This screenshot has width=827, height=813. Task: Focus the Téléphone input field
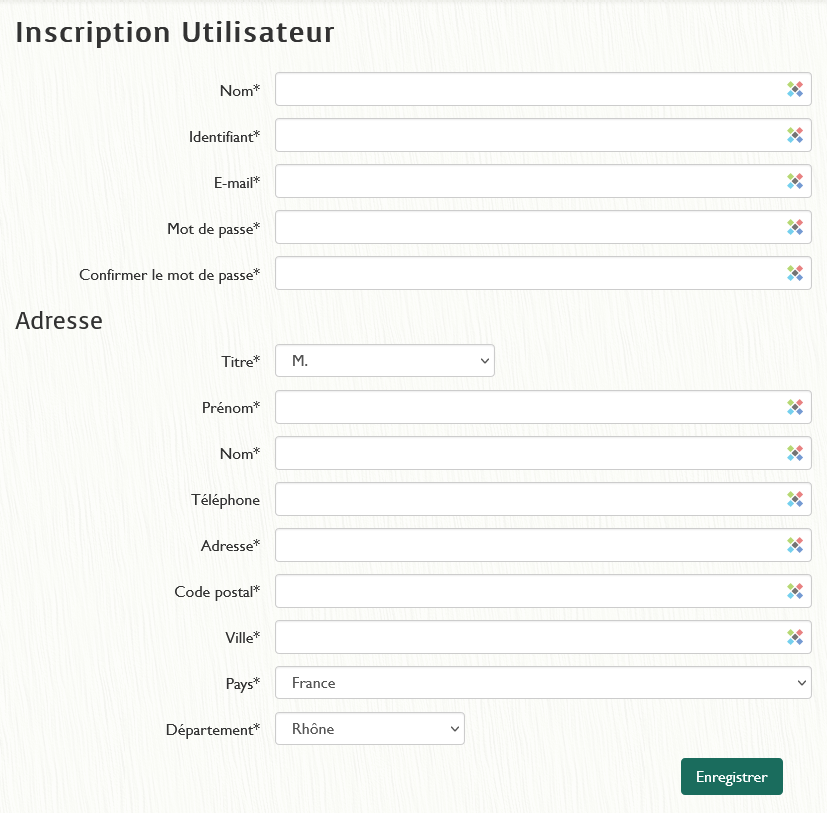point(530,499)
